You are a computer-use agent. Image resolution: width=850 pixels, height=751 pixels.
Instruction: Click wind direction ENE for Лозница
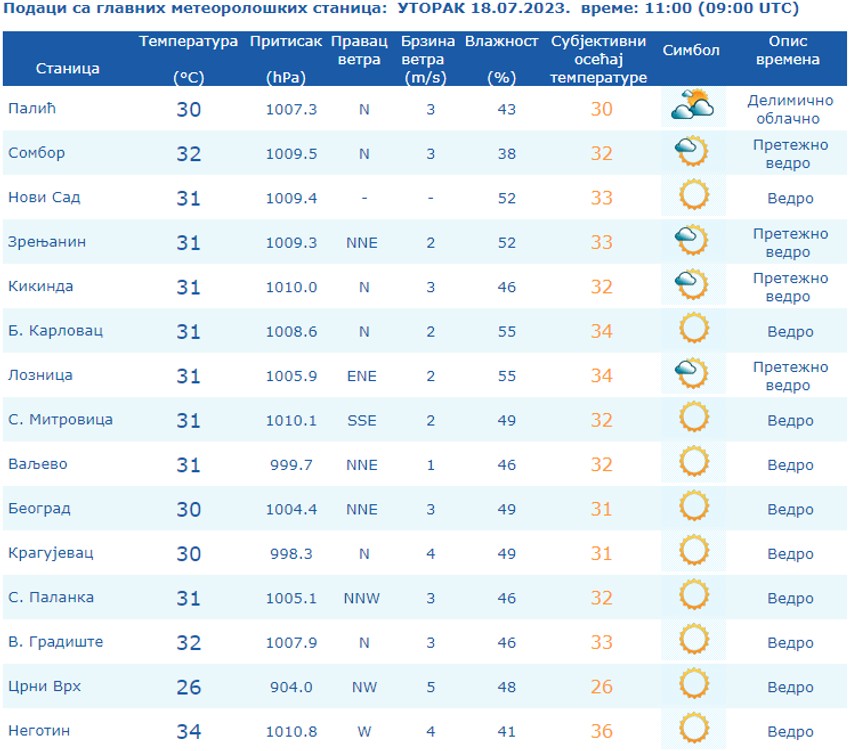coord(362,376)
